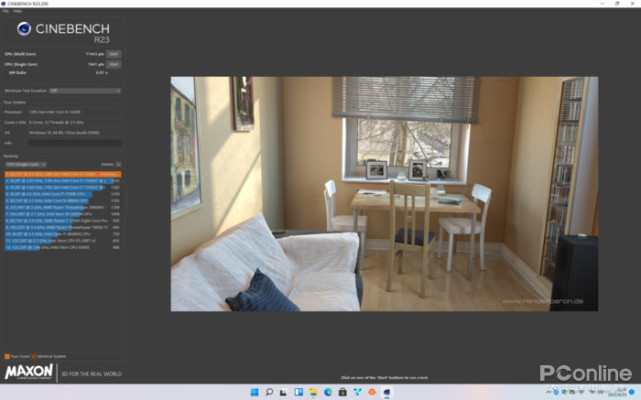Open Task View from the taskbar
Viewport: 641px width, 400px height.
(283, 392)
